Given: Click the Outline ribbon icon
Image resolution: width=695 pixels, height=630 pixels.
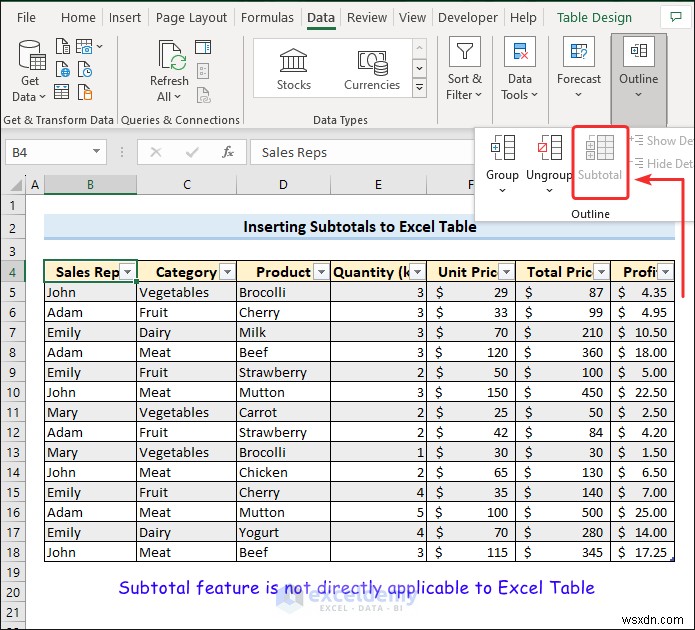Looking at the screenshot, I should [x=638, y=51].
